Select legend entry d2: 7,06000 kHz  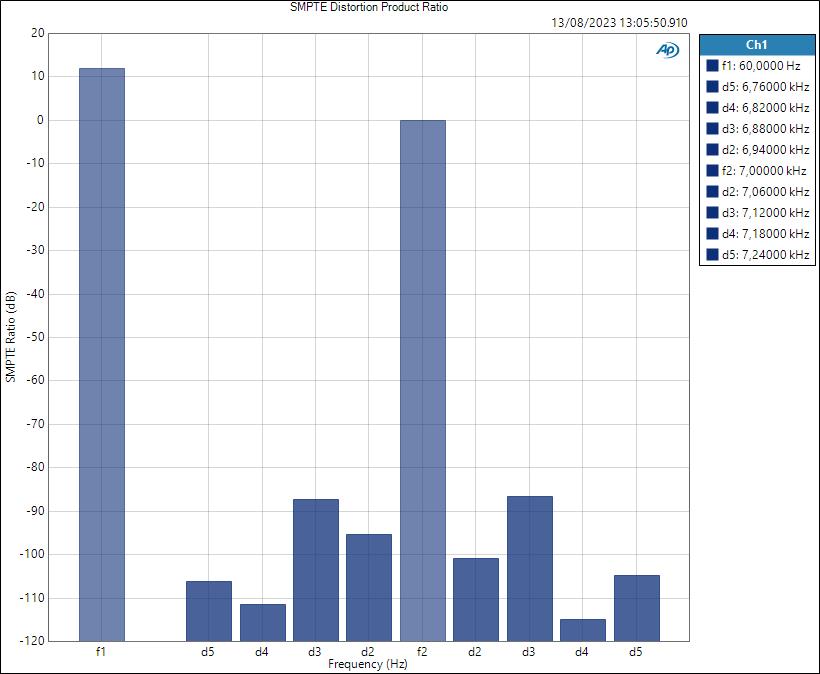(x=757, y=191)
